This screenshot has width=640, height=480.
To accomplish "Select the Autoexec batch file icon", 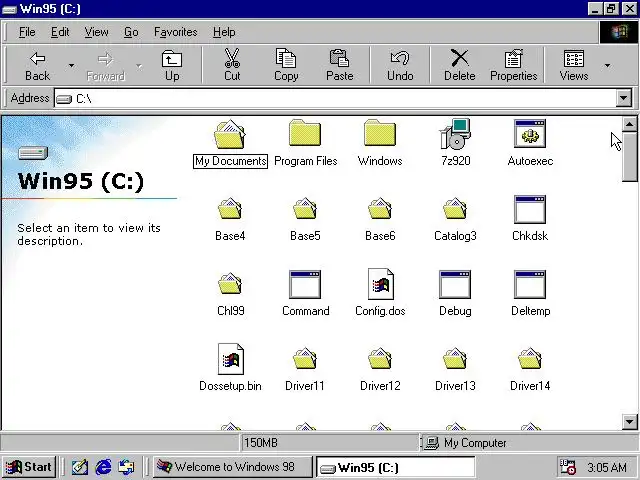I will pos(530,134).
